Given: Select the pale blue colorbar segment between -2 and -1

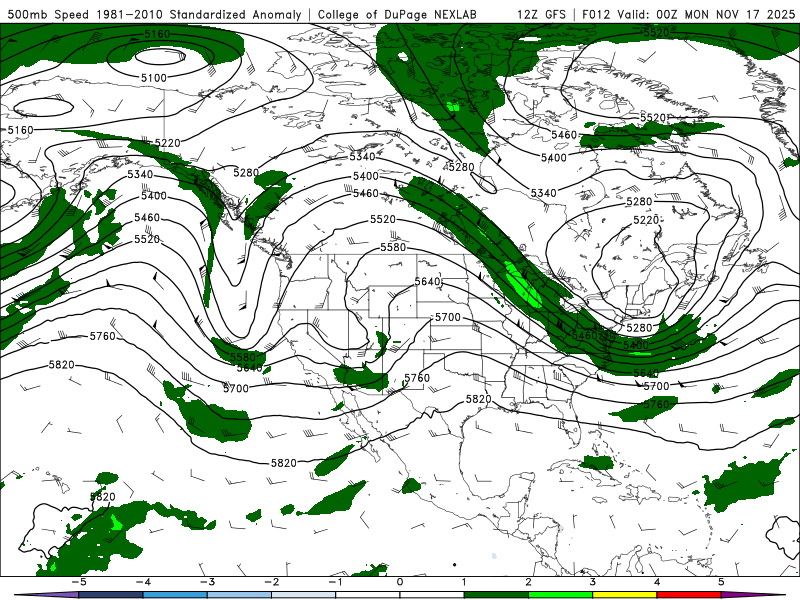Looking at the screenshot, I should click(x=304, y=595).
